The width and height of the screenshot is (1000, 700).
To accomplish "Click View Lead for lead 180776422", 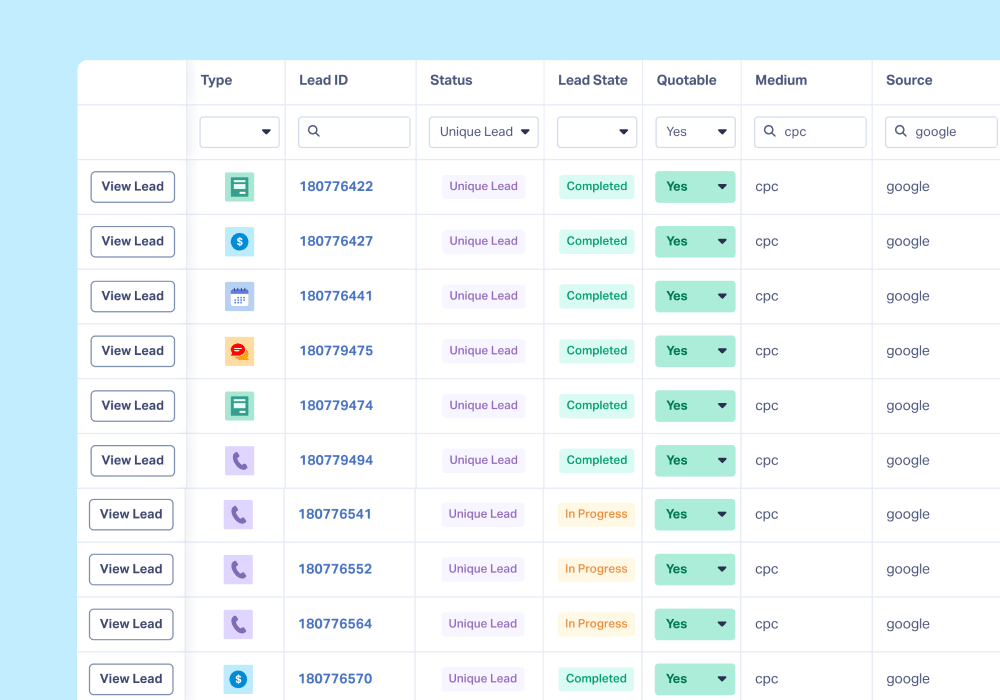I will pos(133,187).
